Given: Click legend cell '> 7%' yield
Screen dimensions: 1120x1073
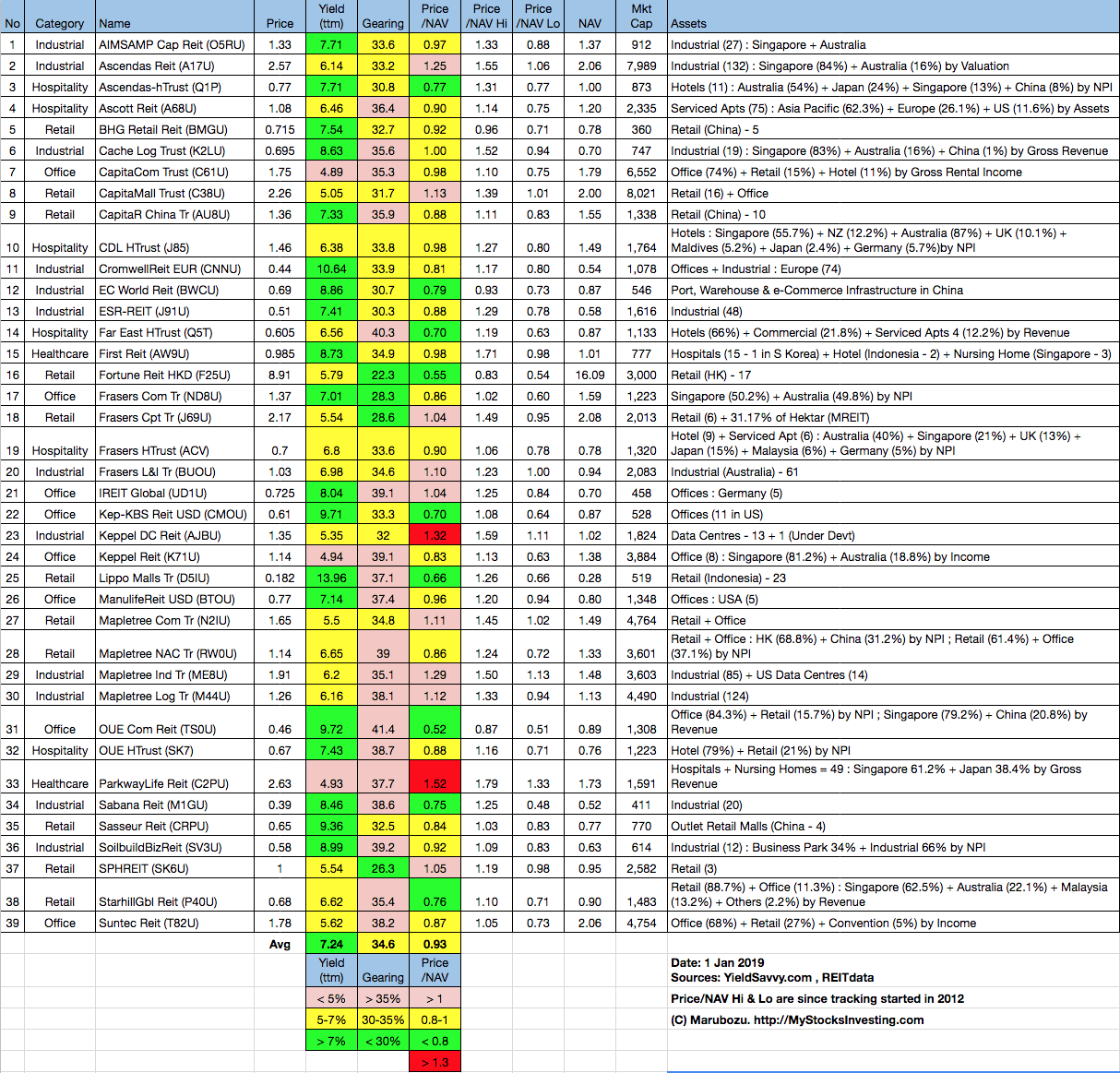Looking at the screenshot, I should (x=331, y=1041).
